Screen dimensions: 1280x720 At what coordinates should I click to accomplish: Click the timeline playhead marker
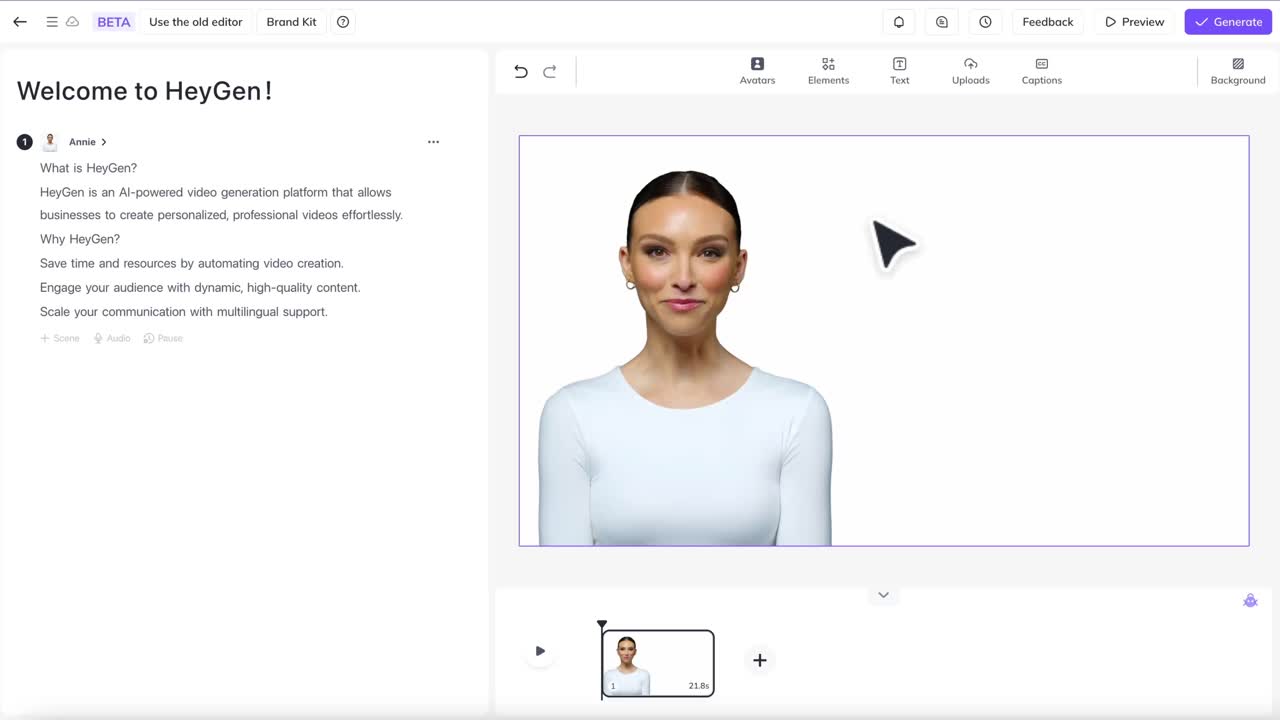pyautogui.click(x=602, y=625)
